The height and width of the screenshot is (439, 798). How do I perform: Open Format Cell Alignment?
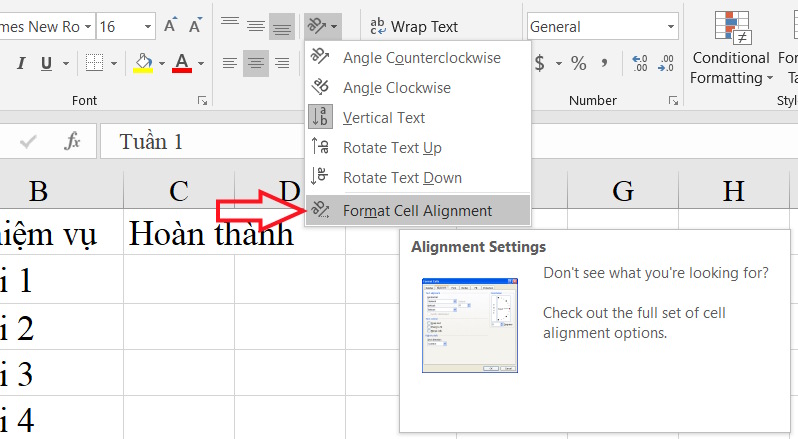[x=418, y=210]
